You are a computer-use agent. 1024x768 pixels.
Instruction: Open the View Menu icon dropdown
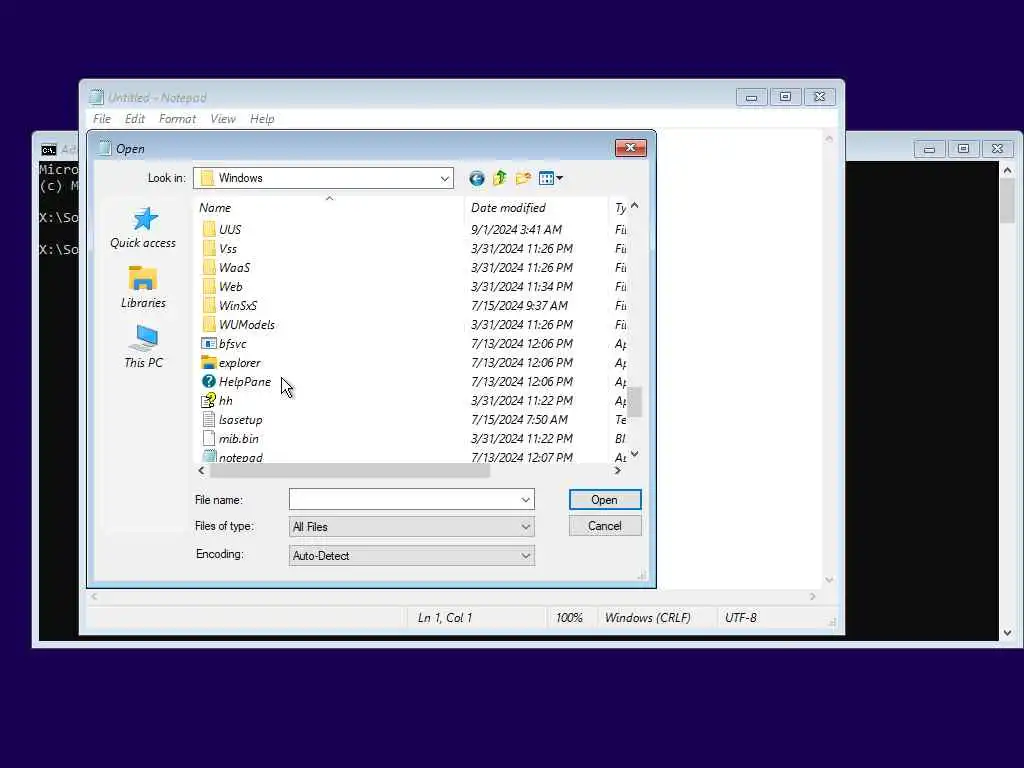(551, 178)
